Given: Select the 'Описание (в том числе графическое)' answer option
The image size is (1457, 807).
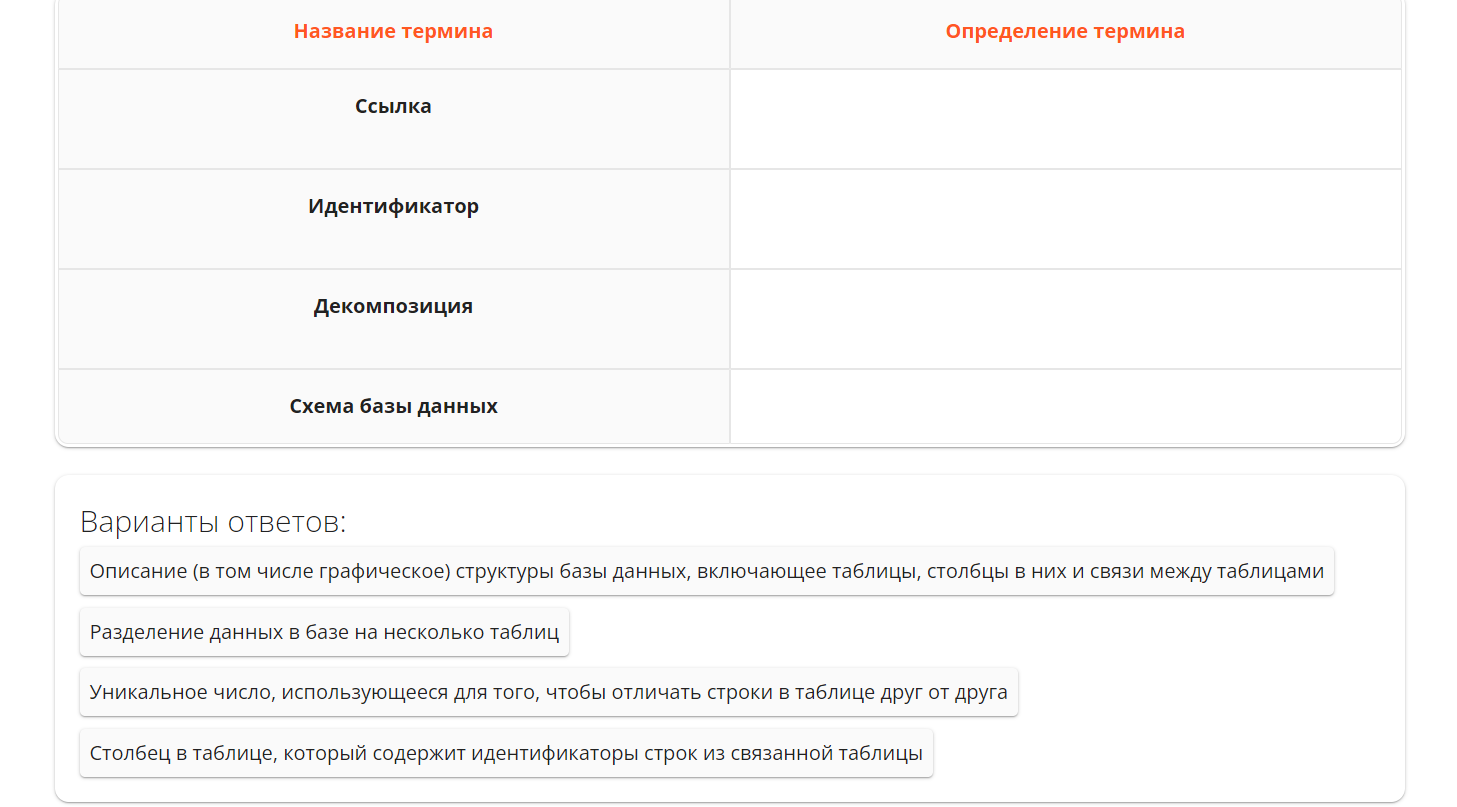Looking at the screenshot, I should click(706, 571).
